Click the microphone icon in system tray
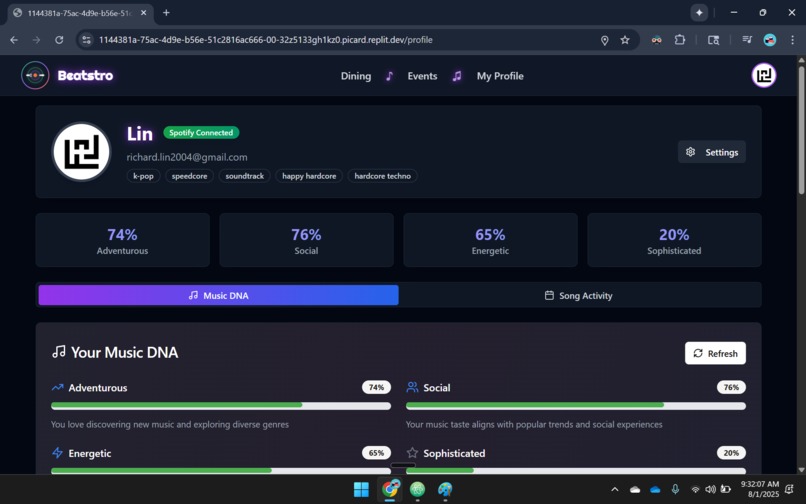806x504 pixels. tap(675, 489)
